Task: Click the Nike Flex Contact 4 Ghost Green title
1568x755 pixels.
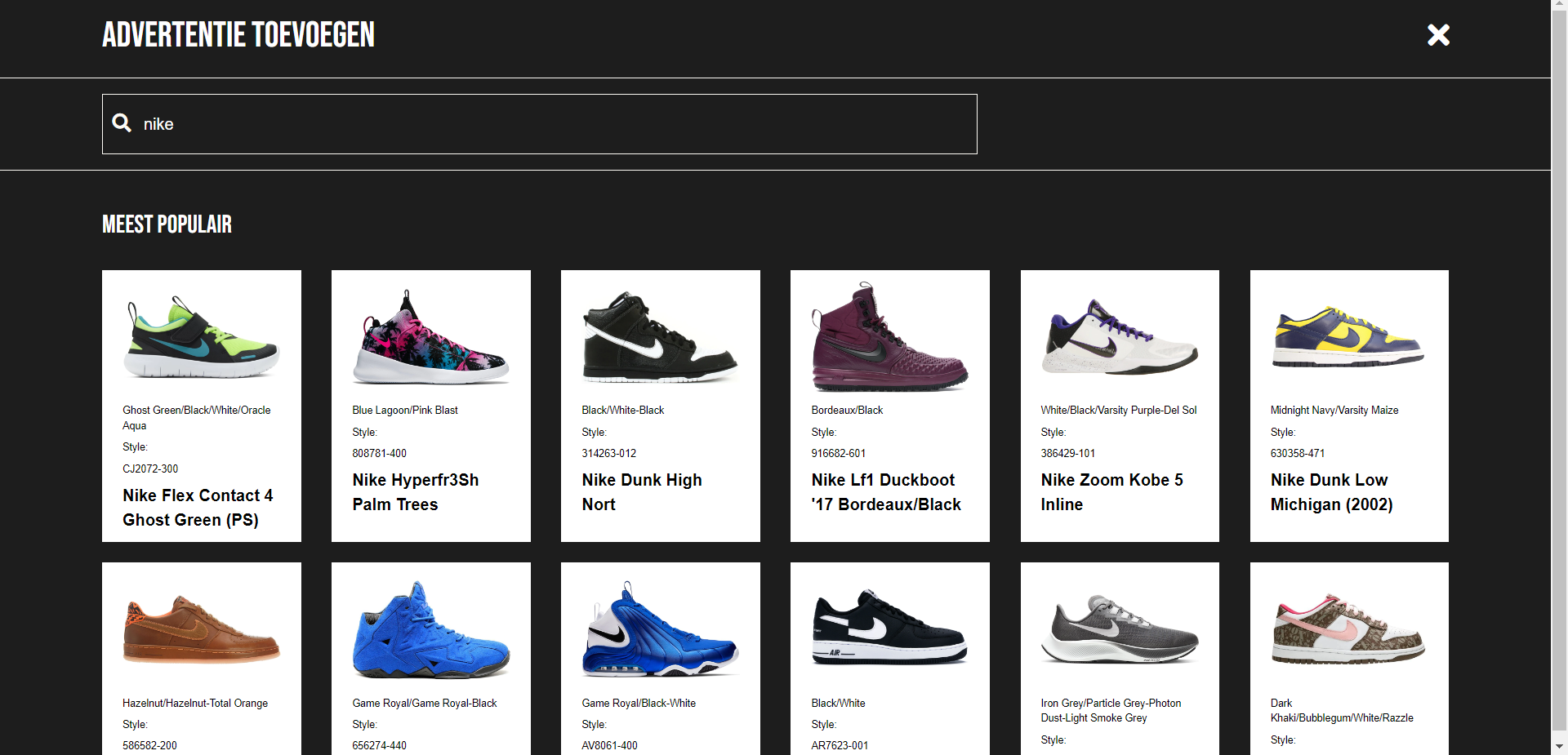Action: (198, 508)
